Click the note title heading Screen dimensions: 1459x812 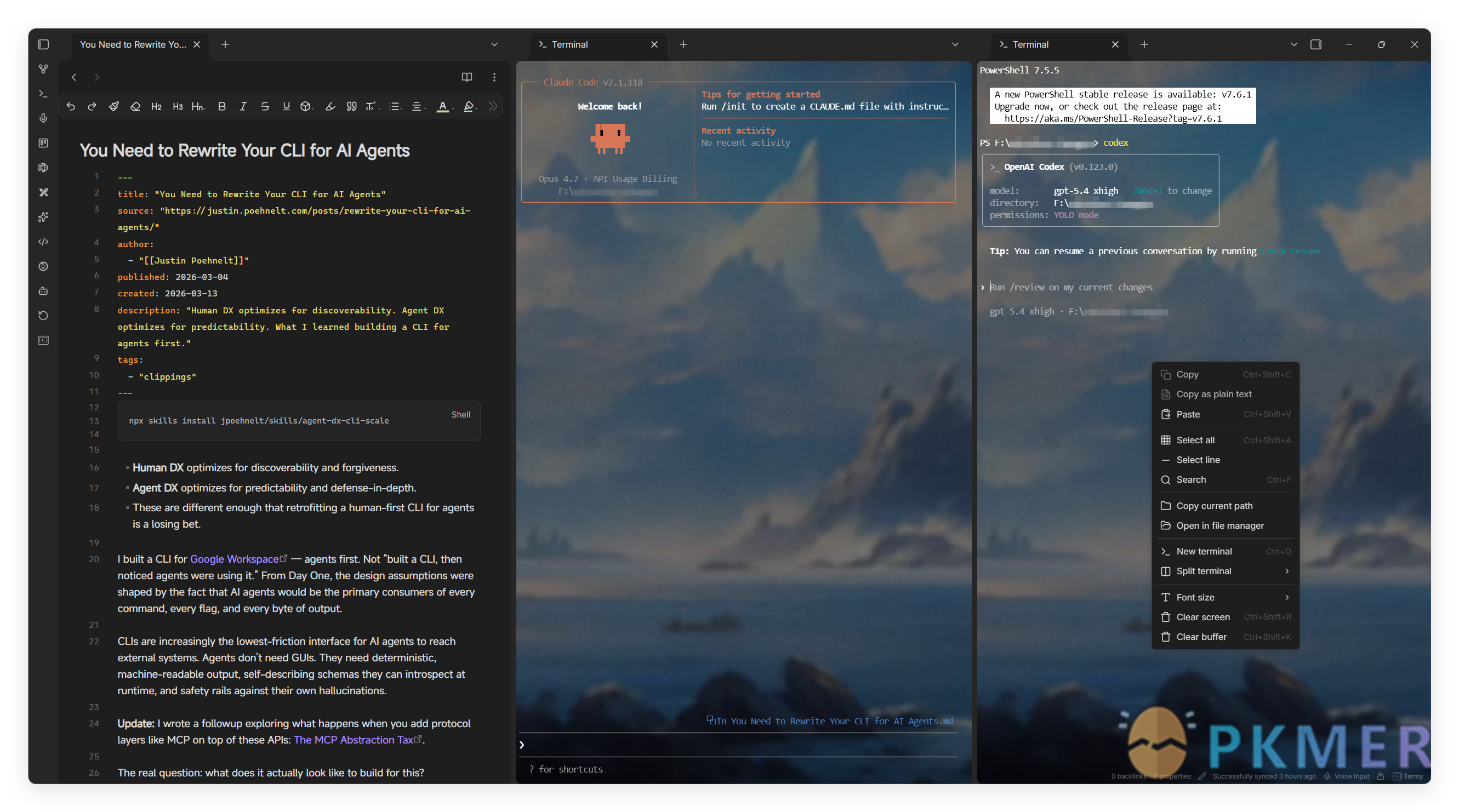tap(244, 150)
